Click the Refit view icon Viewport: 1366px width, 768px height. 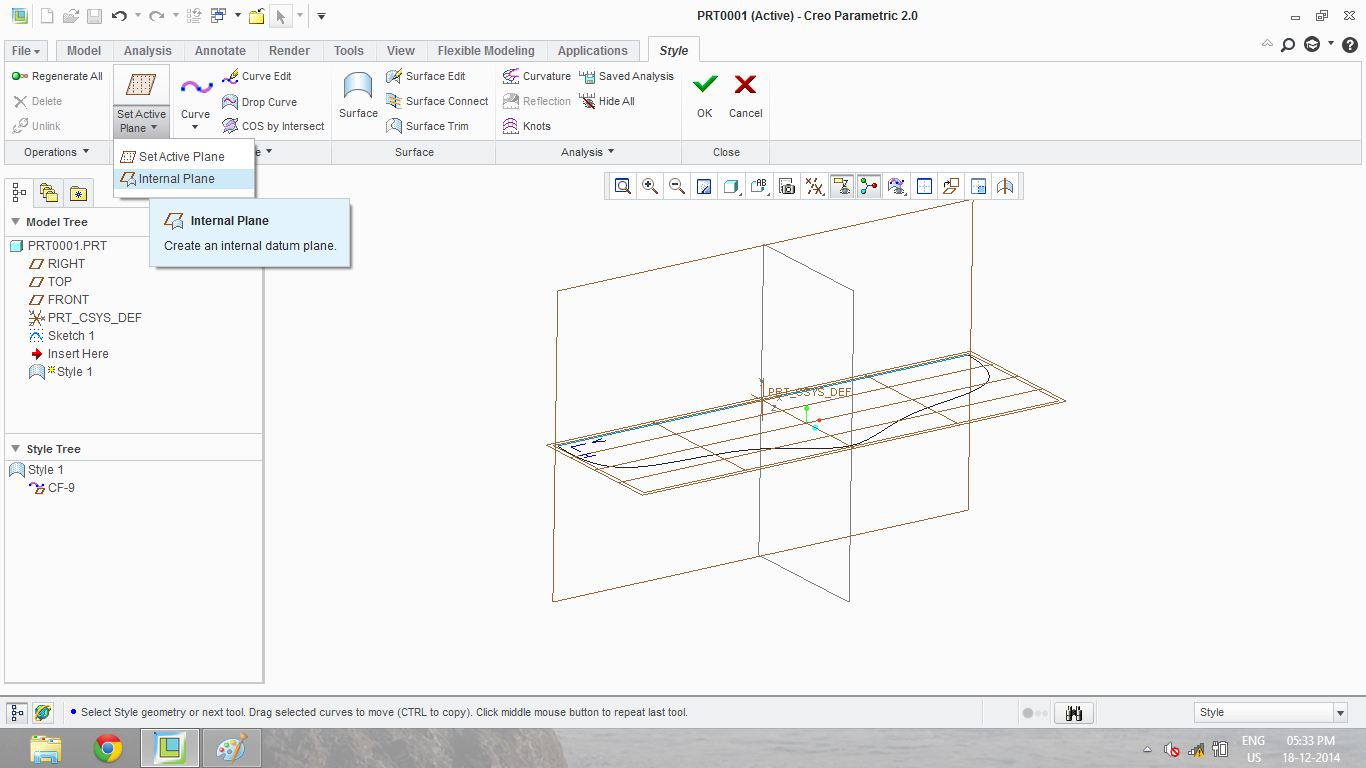(x=623, y=186)
